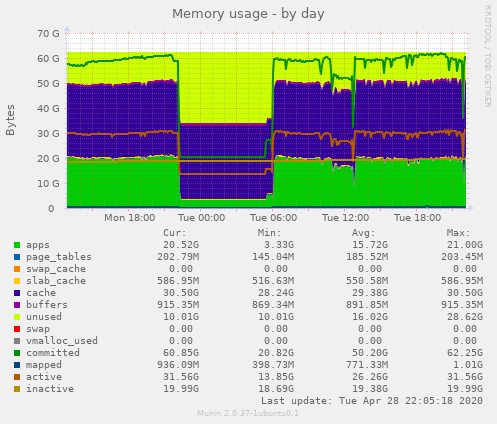Select the 'inactive' legend label

(50, 389)
